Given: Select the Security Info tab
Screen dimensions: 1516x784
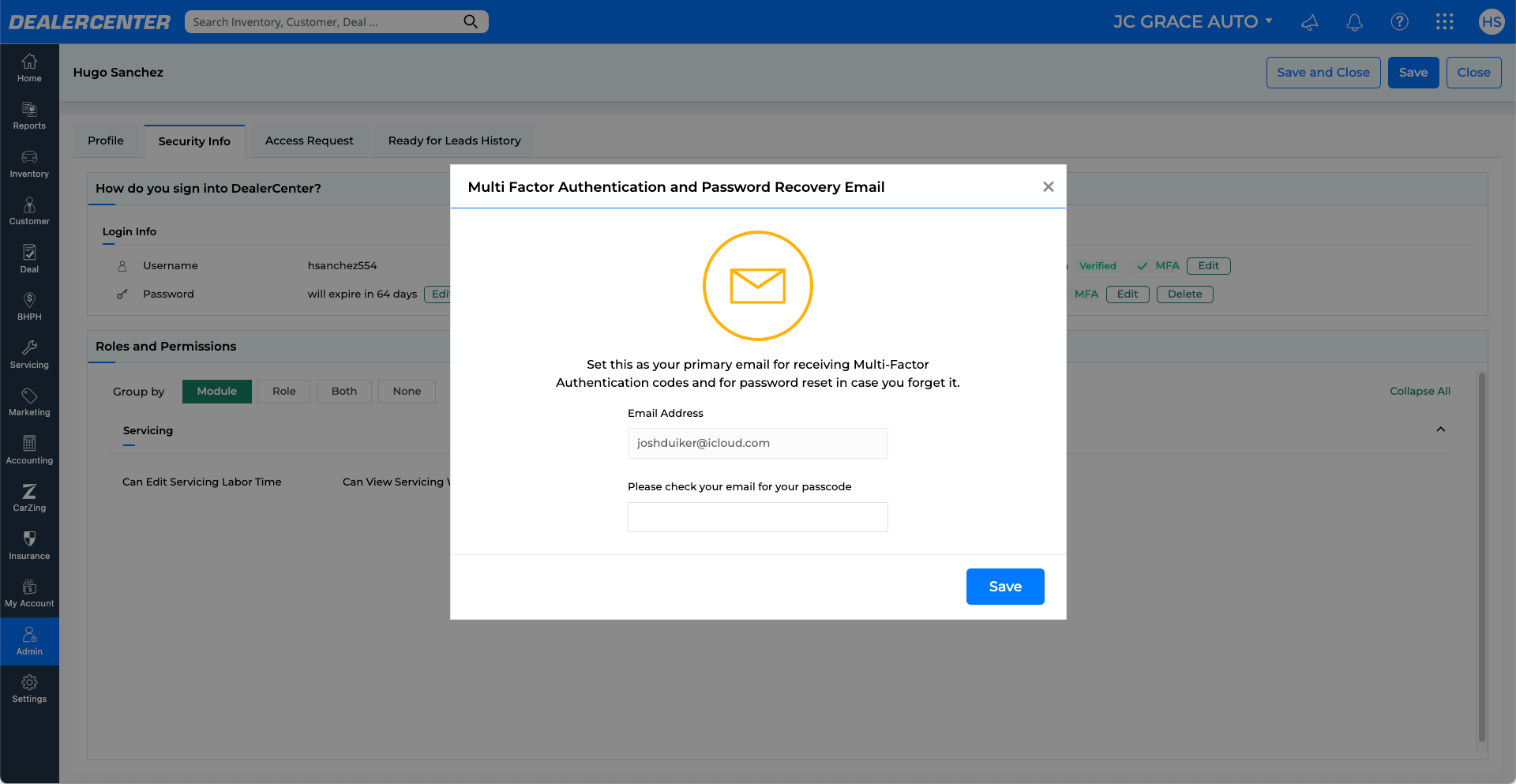Looking at the screenshot, I should point(194,141).
